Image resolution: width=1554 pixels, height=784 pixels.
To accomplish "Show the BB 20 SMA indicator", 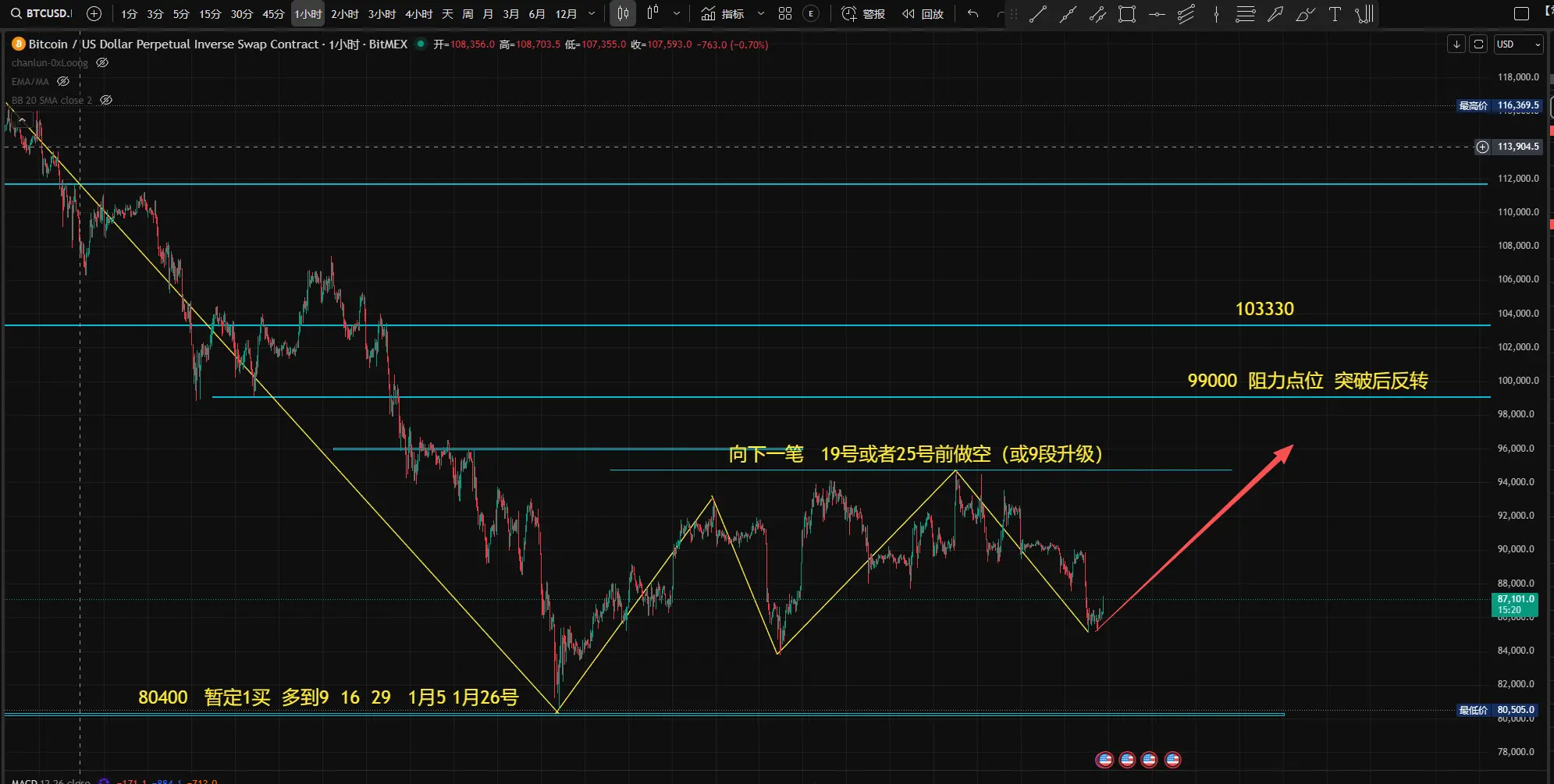I will click(x=106, y=101).
